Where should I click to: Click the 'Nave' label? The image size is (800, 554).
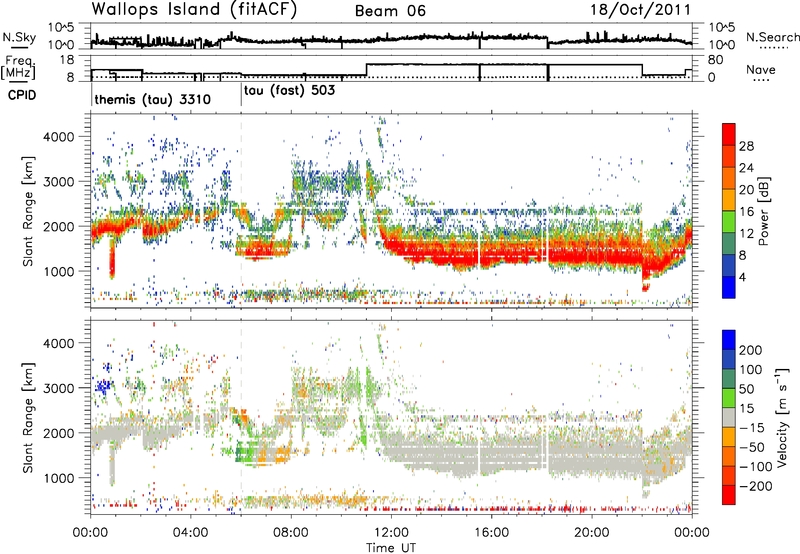point(761,69)
